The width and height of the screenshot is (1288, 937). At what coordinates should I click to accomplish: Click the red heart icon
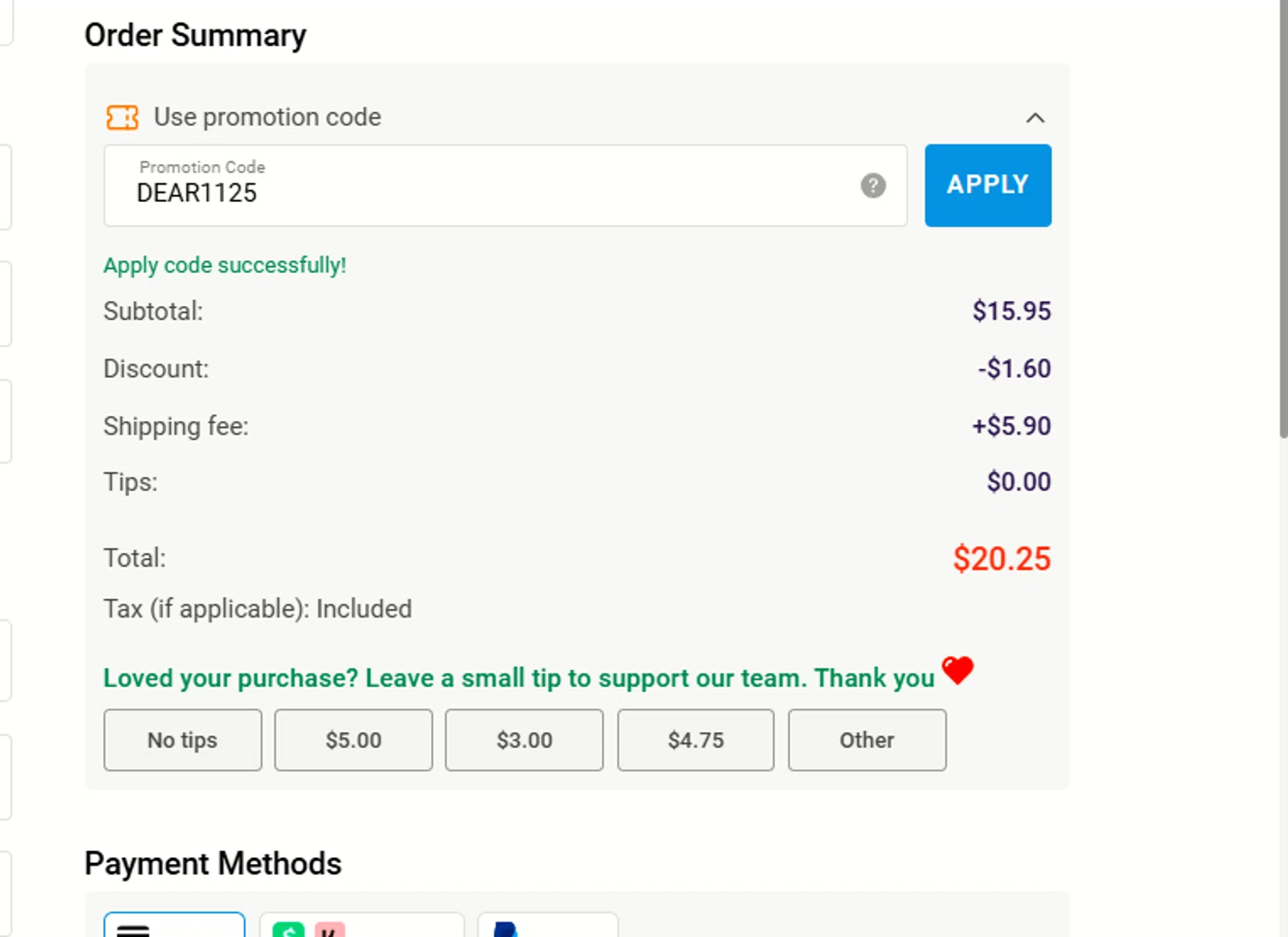pos(957,670)
